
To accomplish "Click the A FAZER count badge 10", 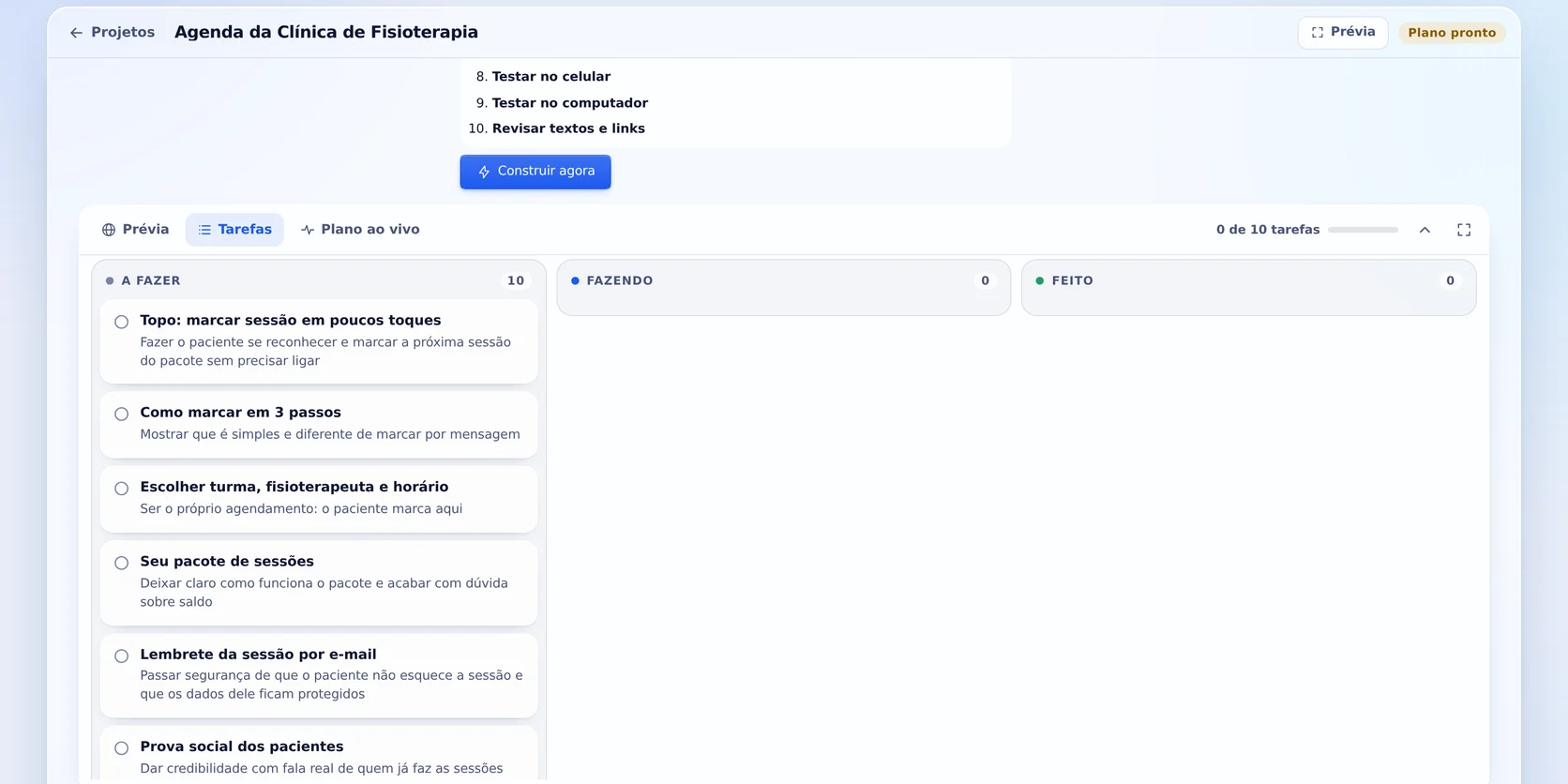I will tap(516, 280).
